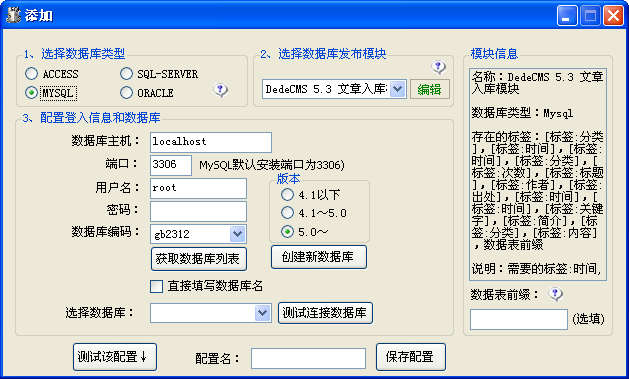This screenshot has height=379, width=629.
Task: Select the SQL-SERVER radio option
Action: 126,74
